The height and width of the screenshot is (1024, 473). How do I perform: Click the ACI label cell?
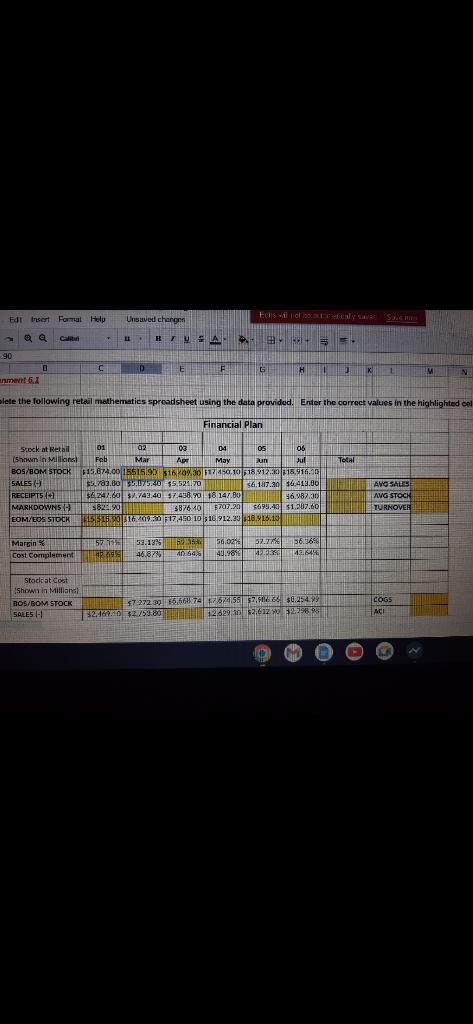pyautogui.click(x=391, y=611)
